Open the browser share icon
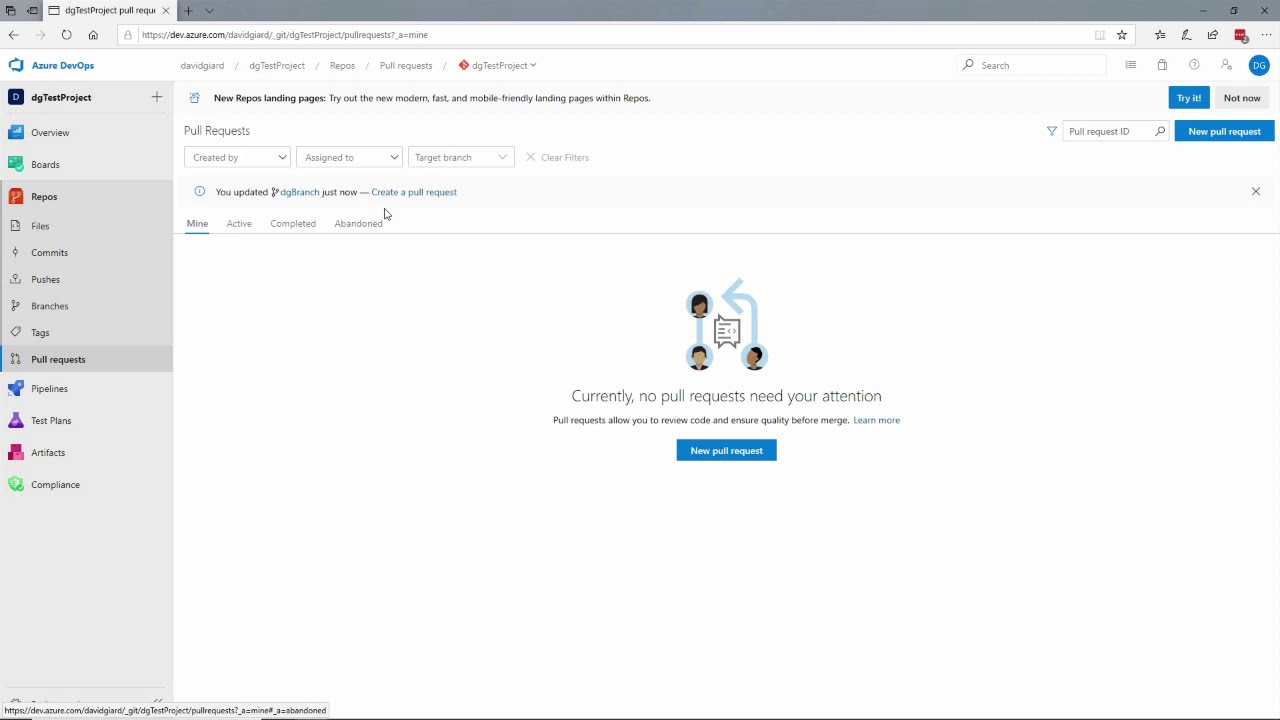1280x720 pixels. [x=1212, y=34]
